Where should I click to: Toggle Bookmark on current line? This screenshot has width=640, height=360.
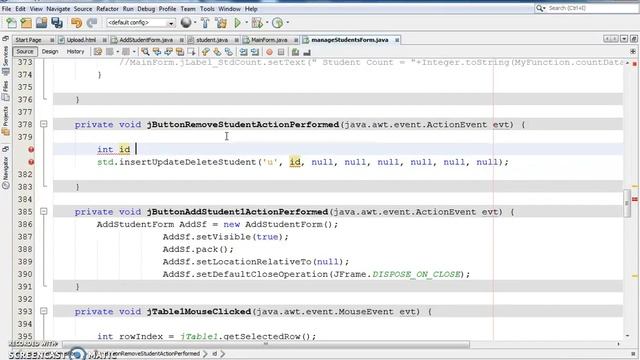point(229,52)
